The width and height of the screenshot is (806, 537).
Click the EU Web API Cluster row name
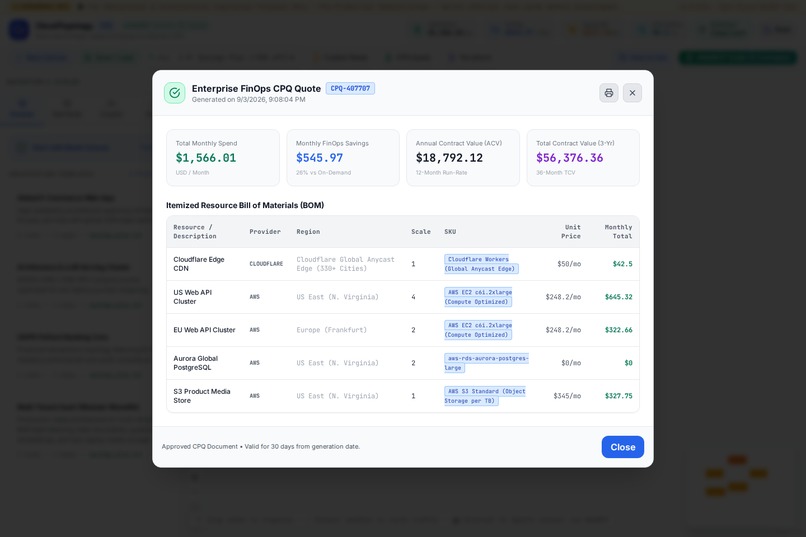click(204, 330)
